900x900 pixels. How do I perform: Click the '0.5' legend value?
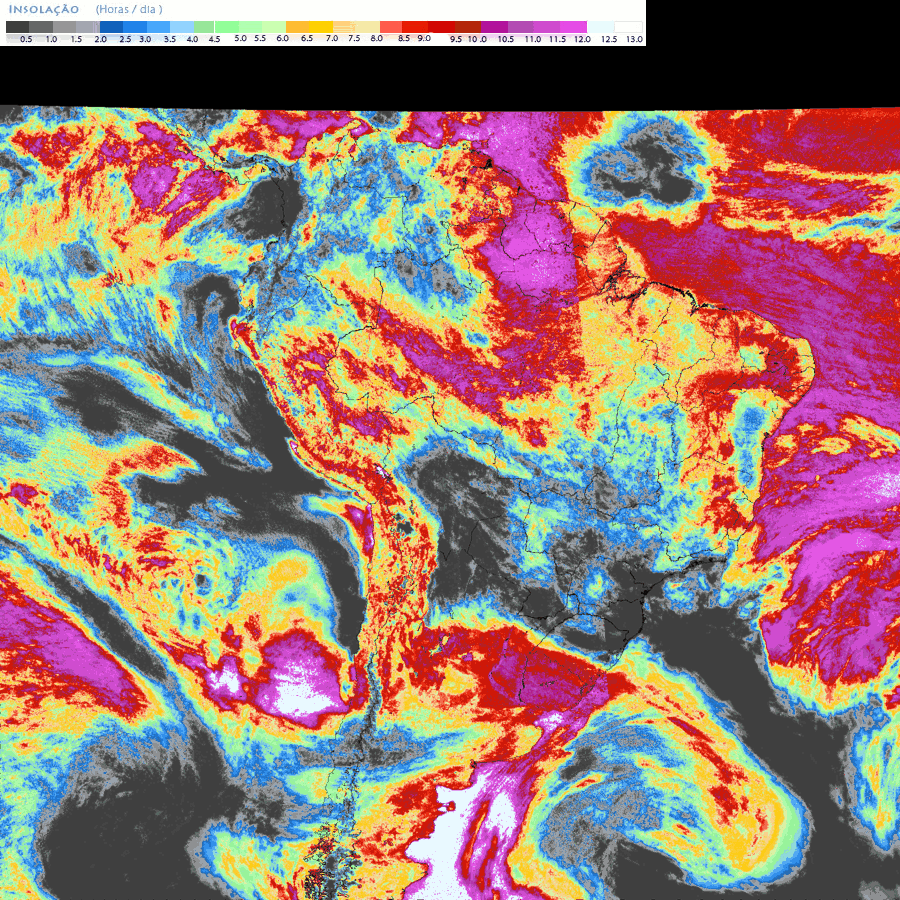[x=26, y=39]
